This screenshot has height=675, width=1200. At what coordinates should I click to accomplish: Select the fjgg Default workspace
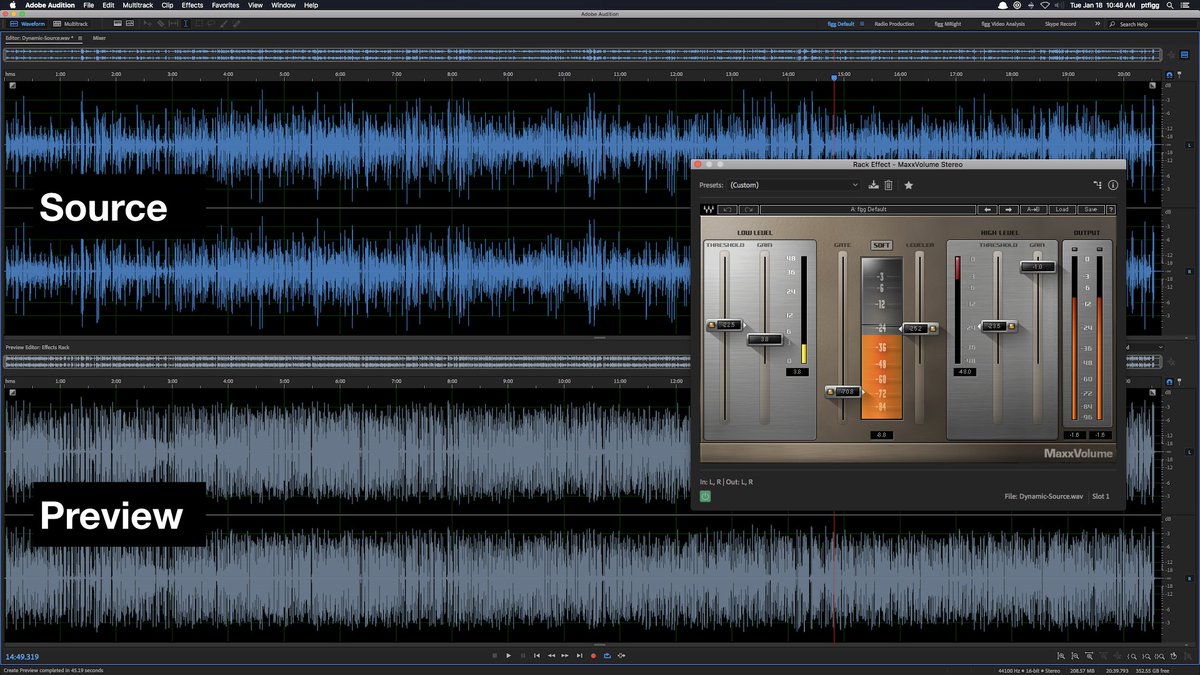(x=841, y=24)
